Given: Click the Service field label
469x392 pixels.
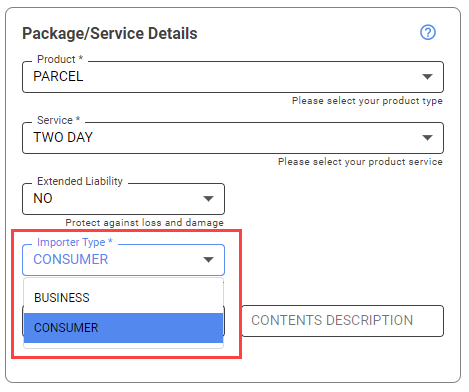Looking at the screenshot, I should (58, 120).
